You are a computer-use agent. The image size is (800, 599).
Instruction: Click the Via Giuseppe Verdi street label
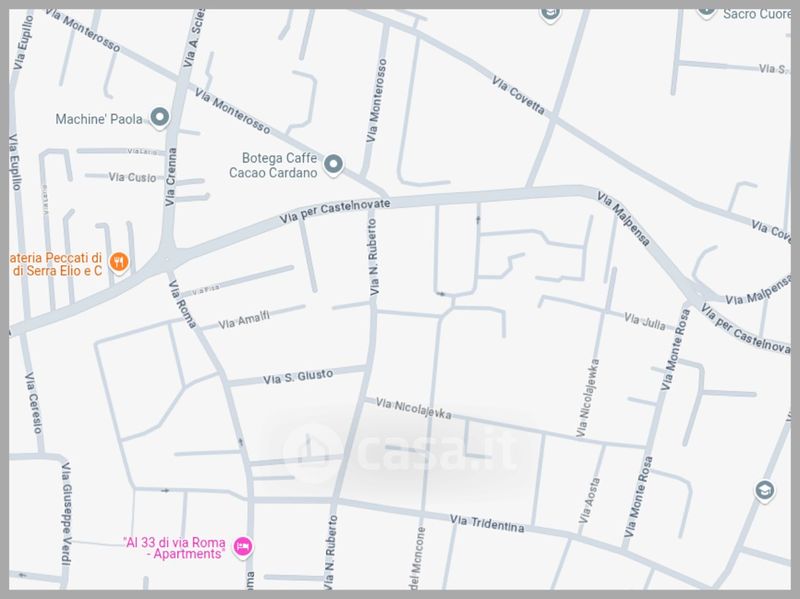pyautogui.click(x=66, y=513)
